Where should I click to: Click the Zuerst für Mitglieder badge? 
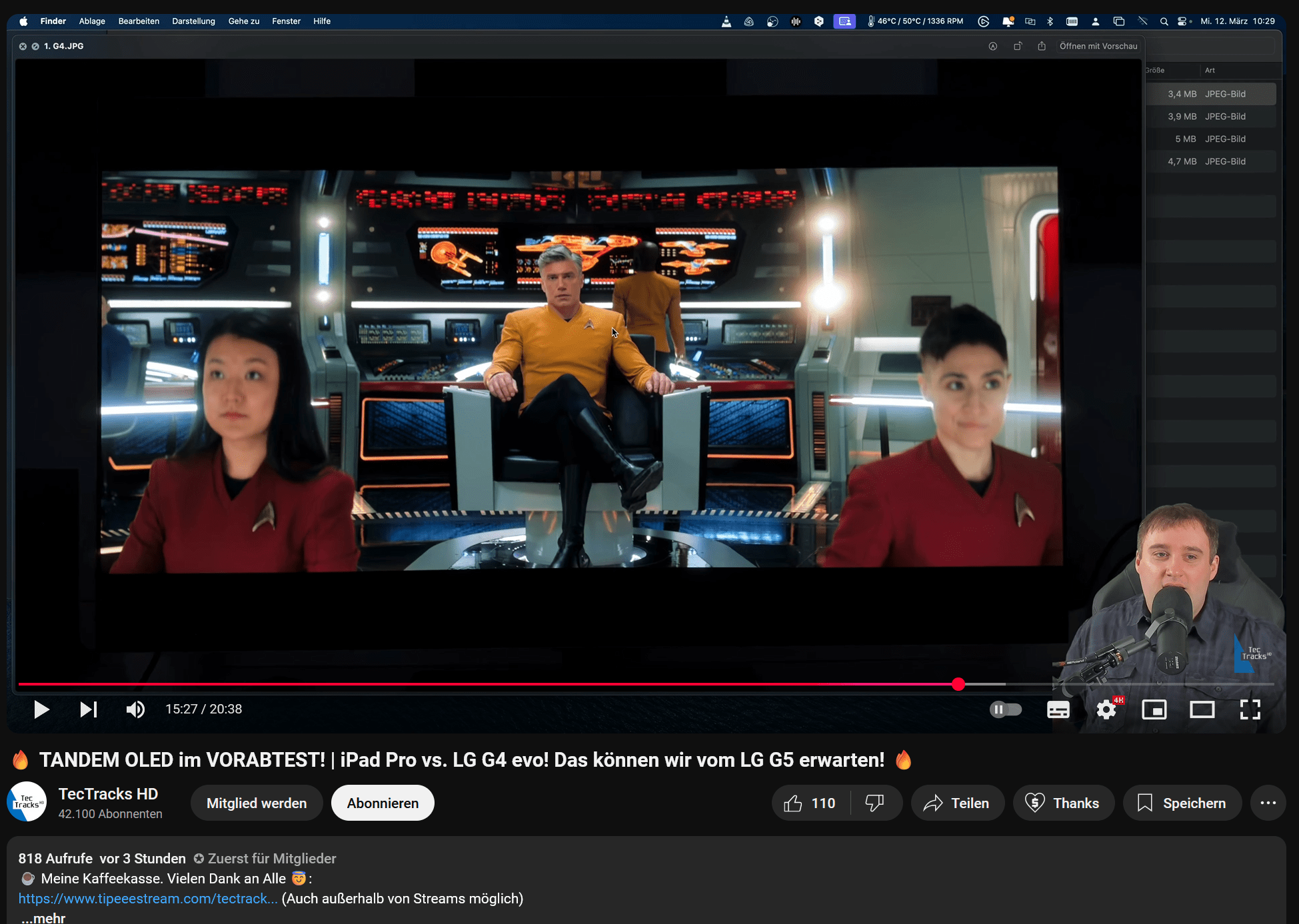(x=265, y=859)
